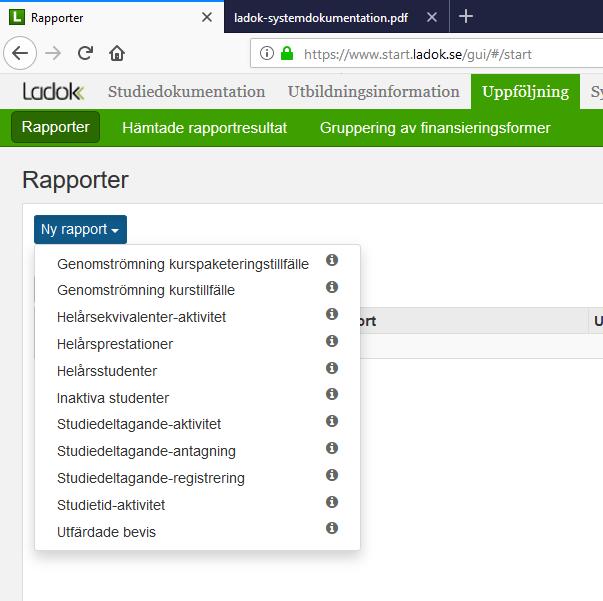
Task: Open a new browser tab with plus
Action: coord(466,17)
